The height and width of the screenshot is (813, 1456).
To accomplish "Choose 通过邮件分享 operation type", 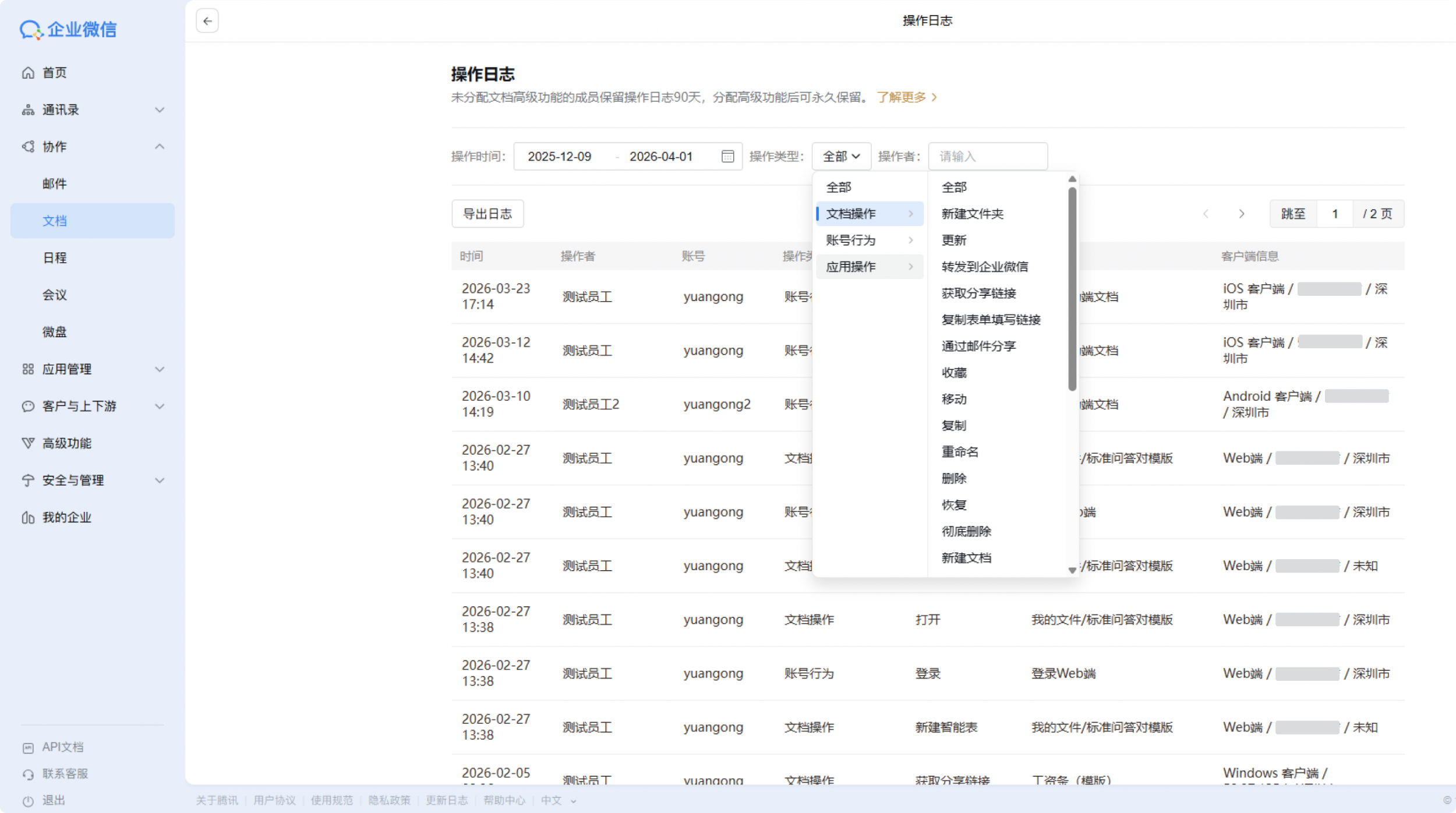I will tap(978, 346).
